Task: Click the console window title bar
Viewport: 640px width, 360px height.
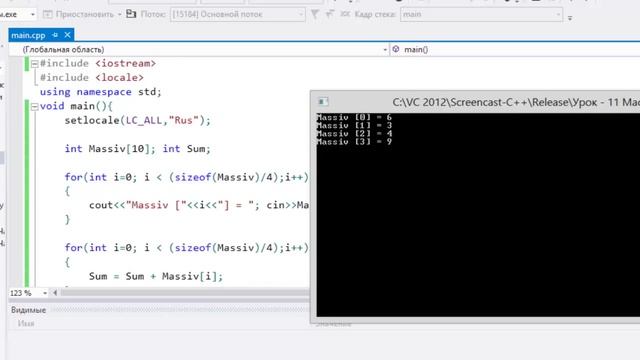Action: tap(475, 102)
